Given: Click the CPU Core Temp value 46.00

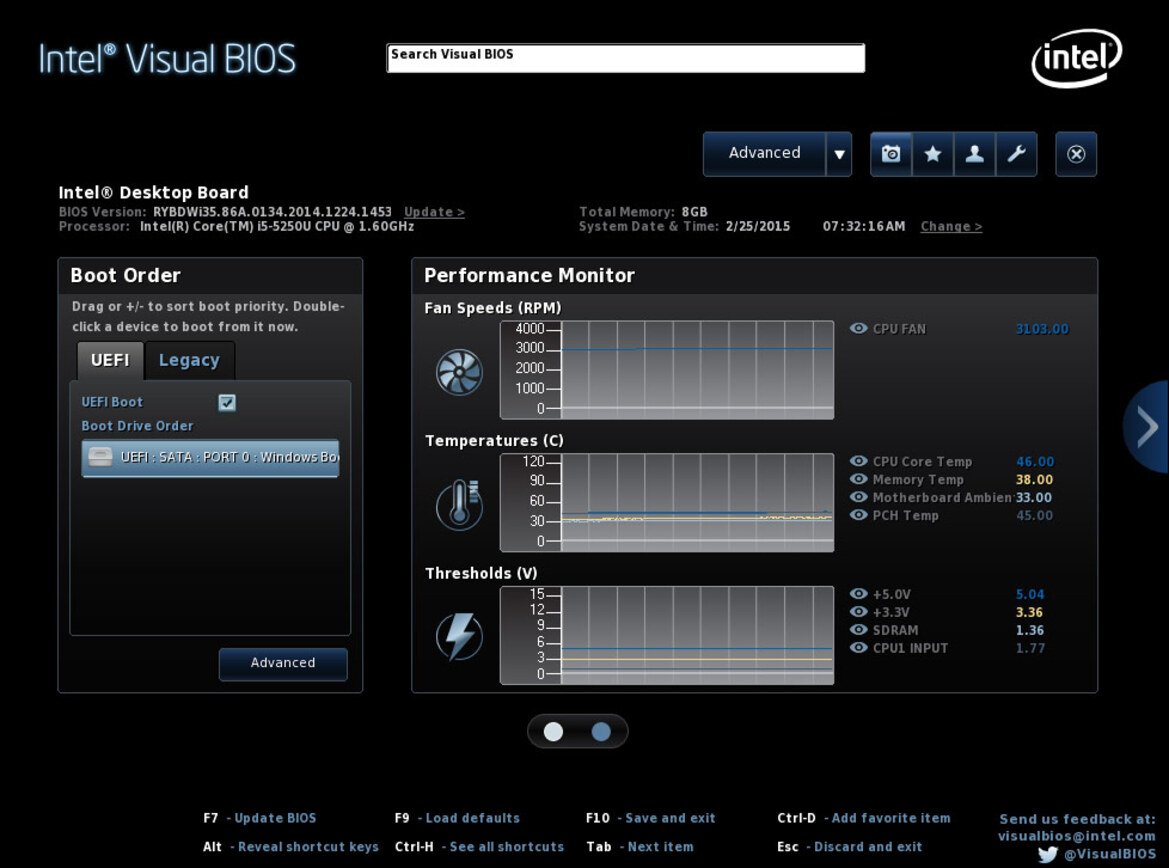Looking at the screenshot, I should (x=1035, y=462).
